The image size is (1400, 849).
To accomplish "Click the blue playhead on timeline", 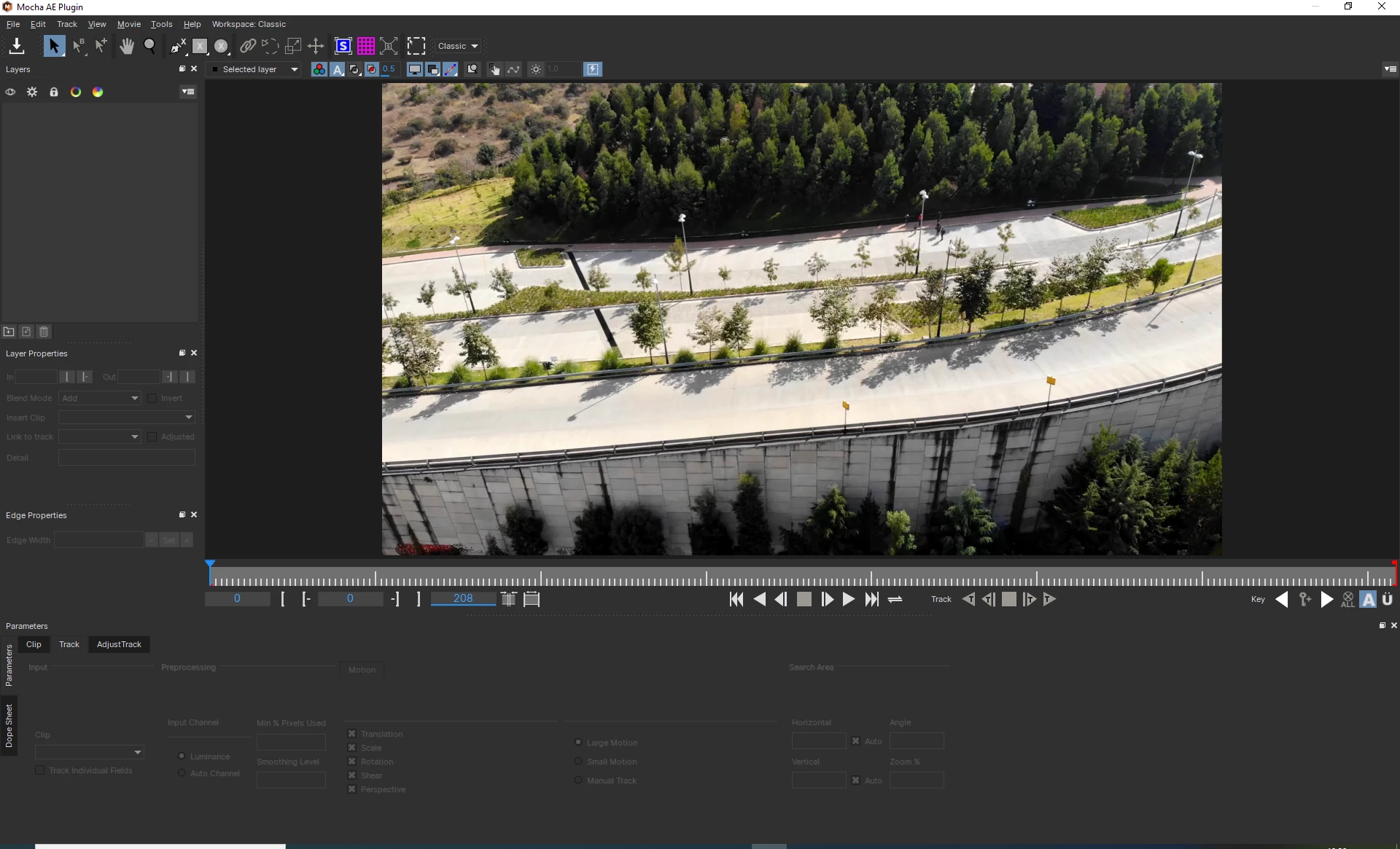I will 210,564.
